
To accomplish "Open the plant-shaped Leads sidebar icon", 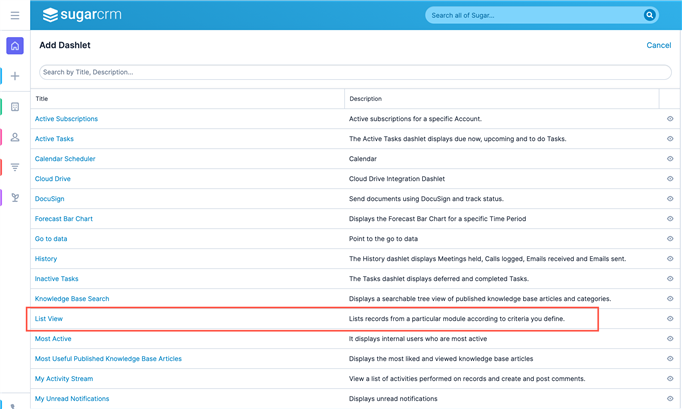I will pyautogui.click(x=15, y=198).
